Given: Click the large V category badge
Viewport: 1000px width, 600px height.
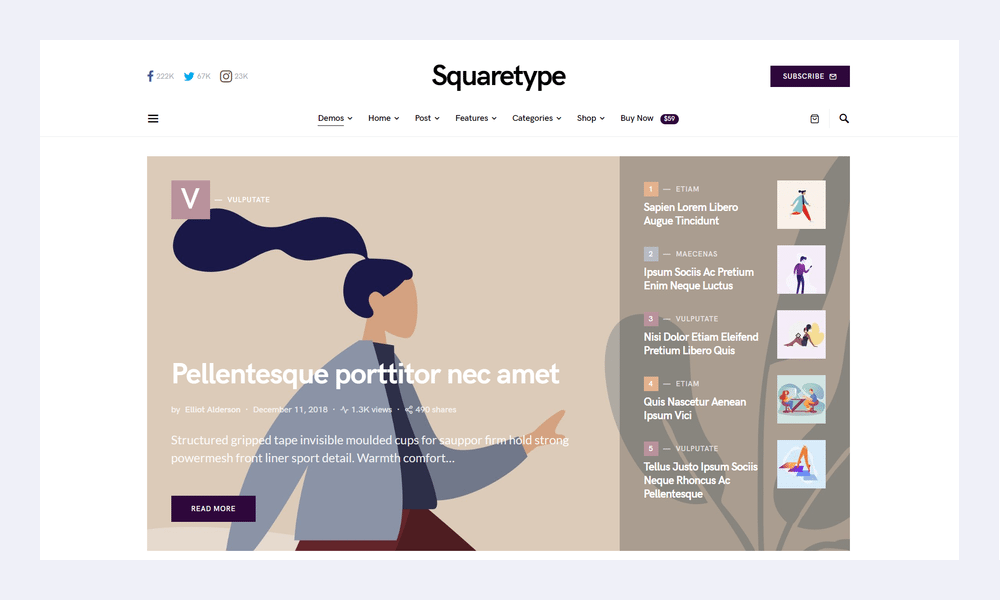Looking at the screenshot, I should [191, 200].
